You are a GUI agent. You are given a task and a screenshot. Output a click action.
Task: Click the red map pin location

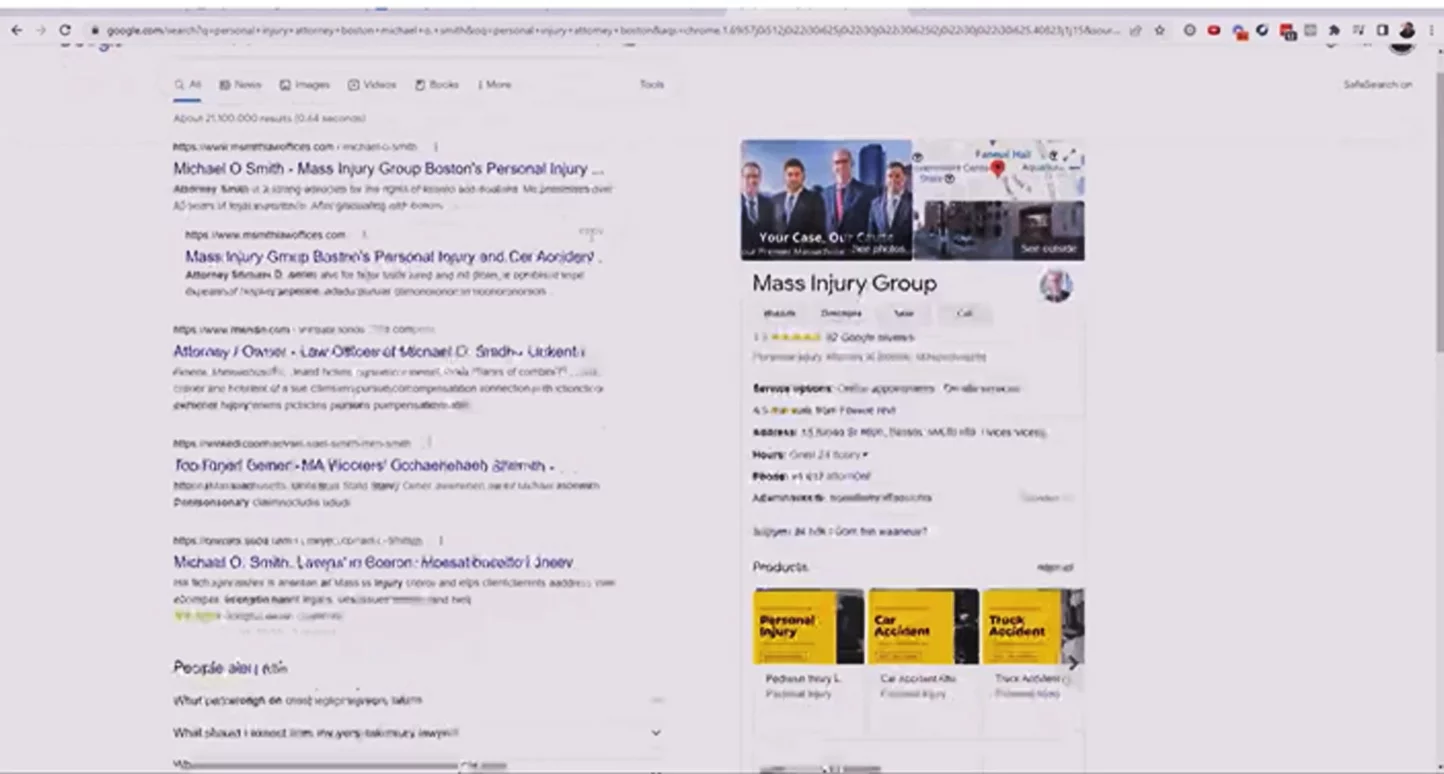point(997,169)
